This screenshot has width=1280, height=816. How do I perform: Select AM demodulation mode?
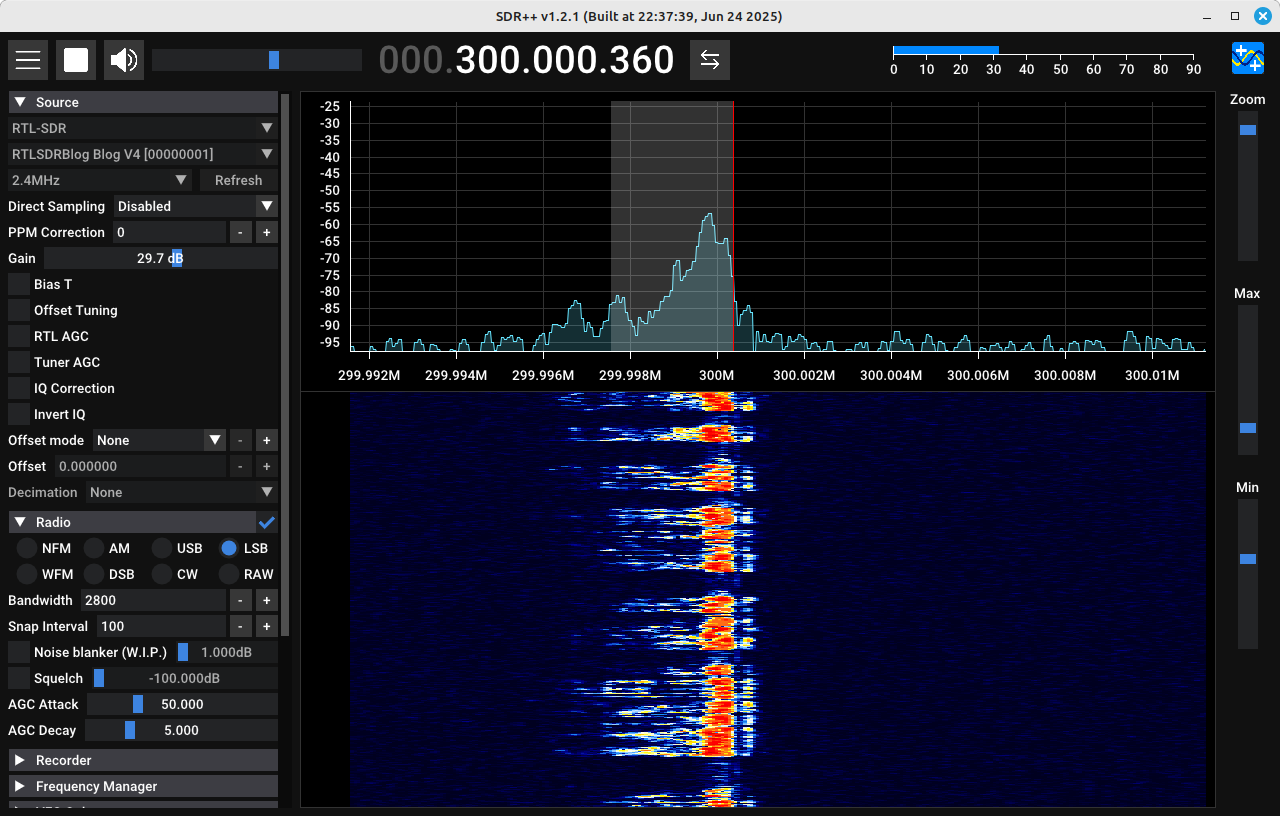94,548
